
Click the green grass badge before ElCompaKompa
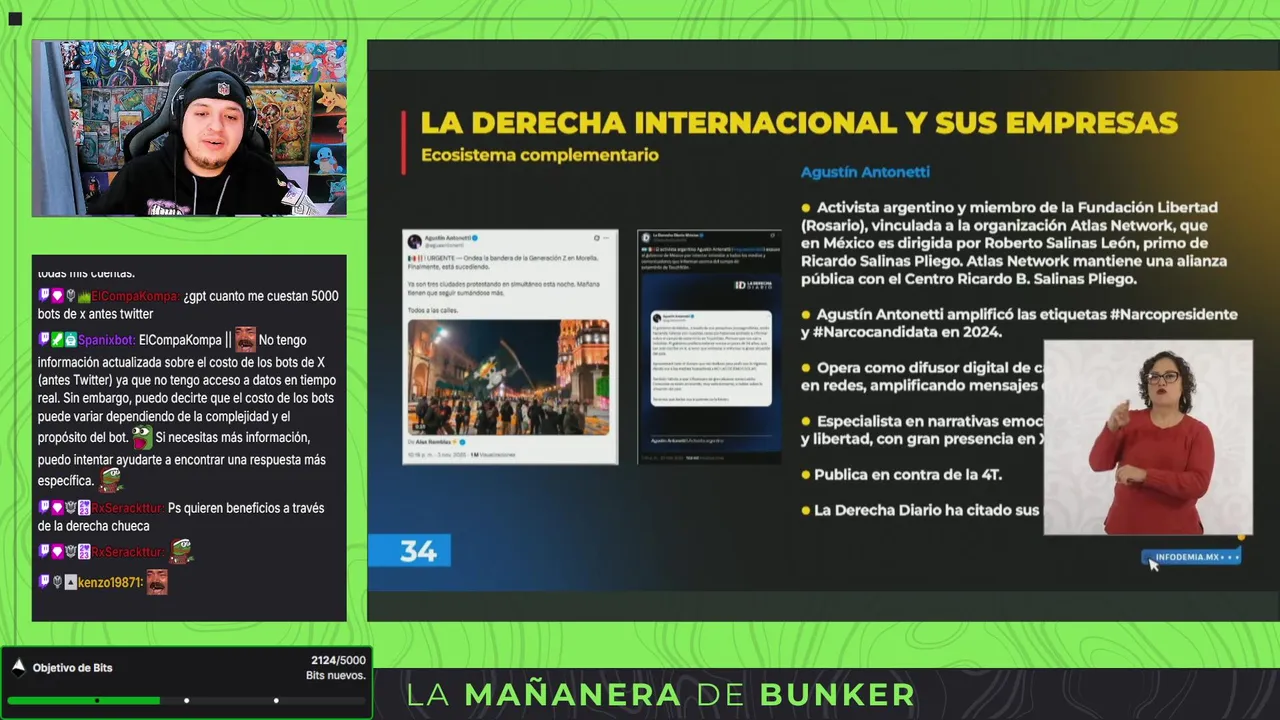84,296
